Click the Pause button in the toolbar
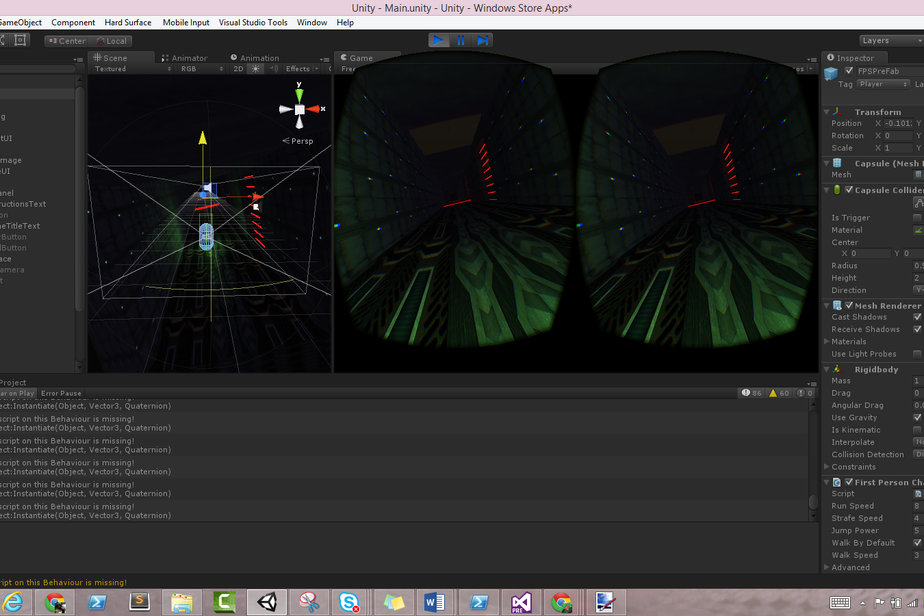Image resolution: width=924 pixels, height=616 pixels. pyautogui.click(x=460, y=40)
